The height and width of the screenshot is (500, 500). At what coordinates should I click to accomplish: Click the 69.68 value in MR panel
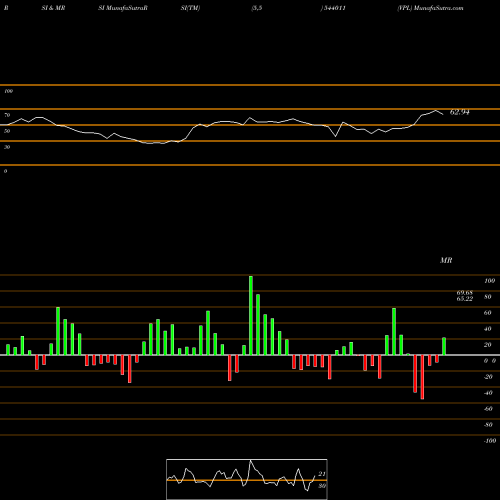coord(465,293)
